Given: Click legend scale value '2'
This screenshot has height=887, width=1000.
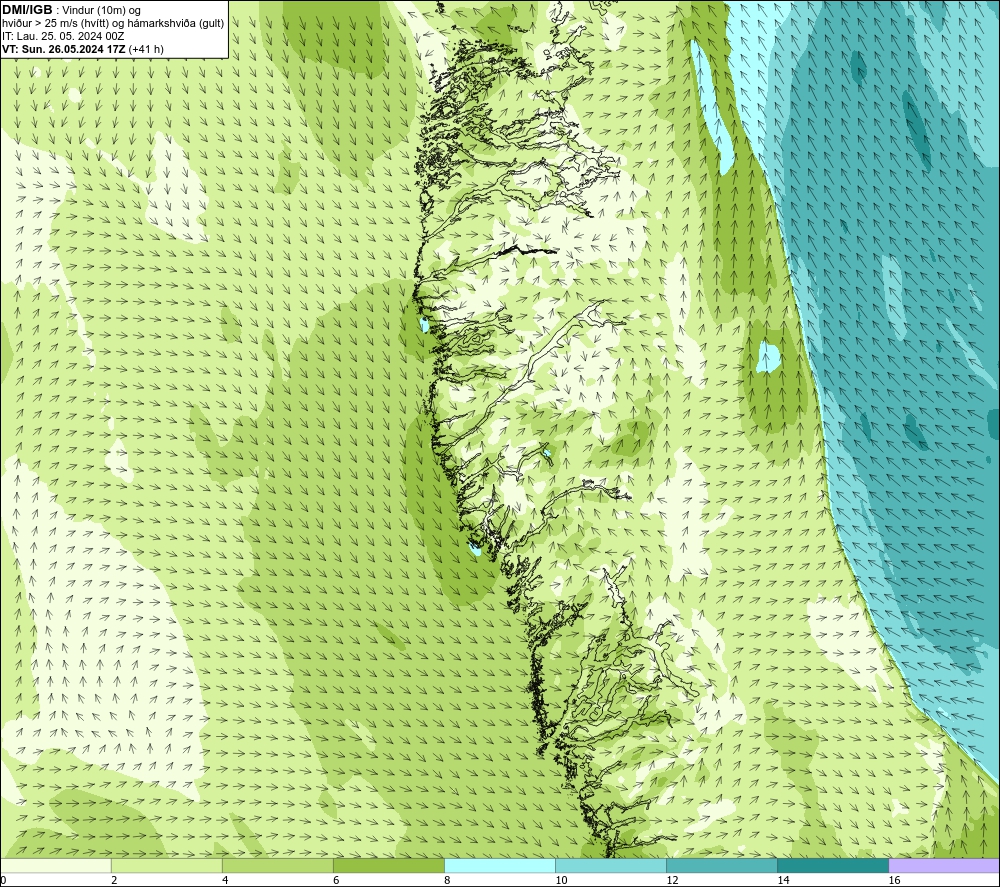Looking at the screenshot, I should 114,881.
